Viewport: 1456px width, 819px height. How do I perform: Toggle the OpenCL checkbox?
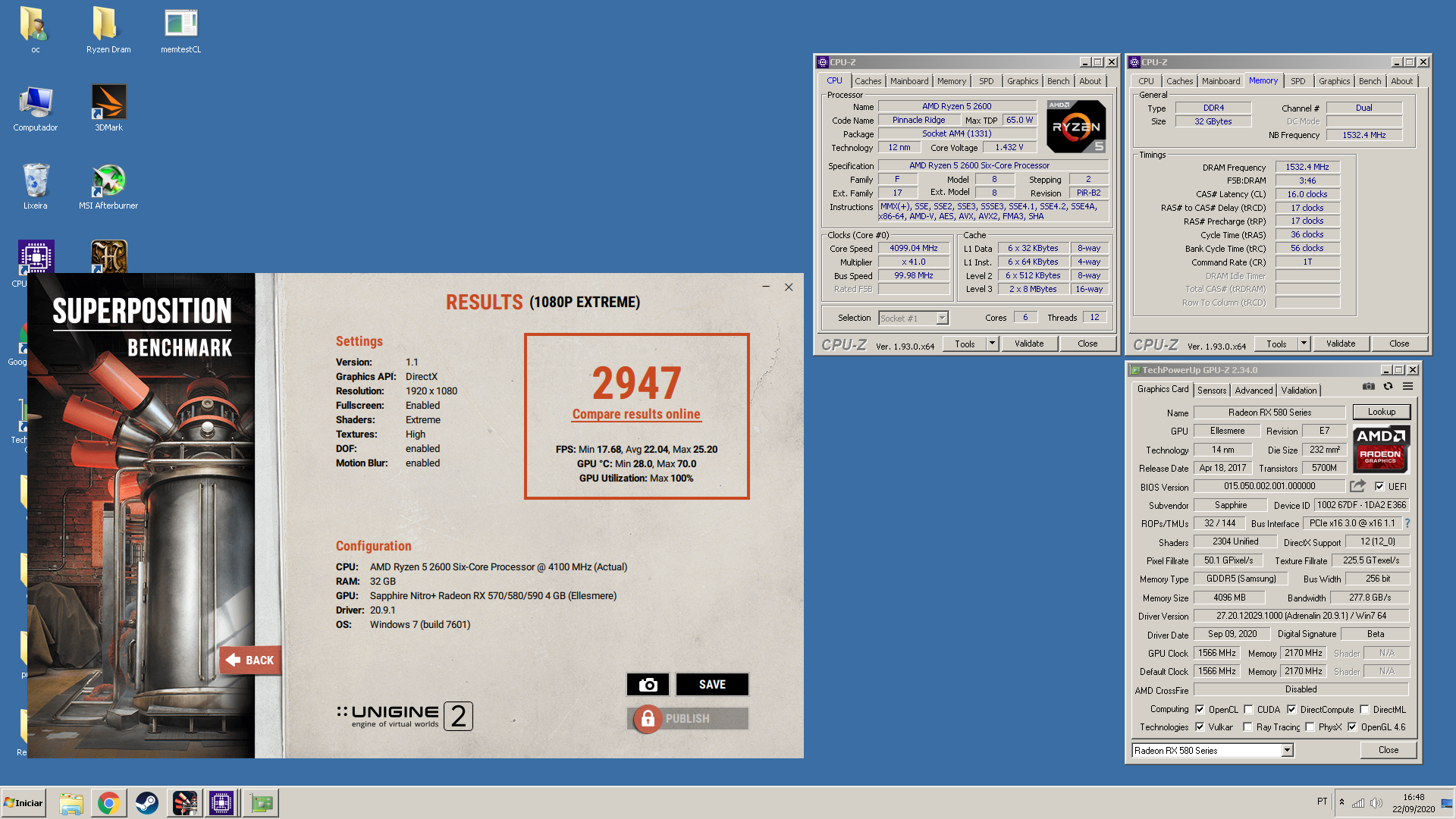click(x=1200, y=710)
